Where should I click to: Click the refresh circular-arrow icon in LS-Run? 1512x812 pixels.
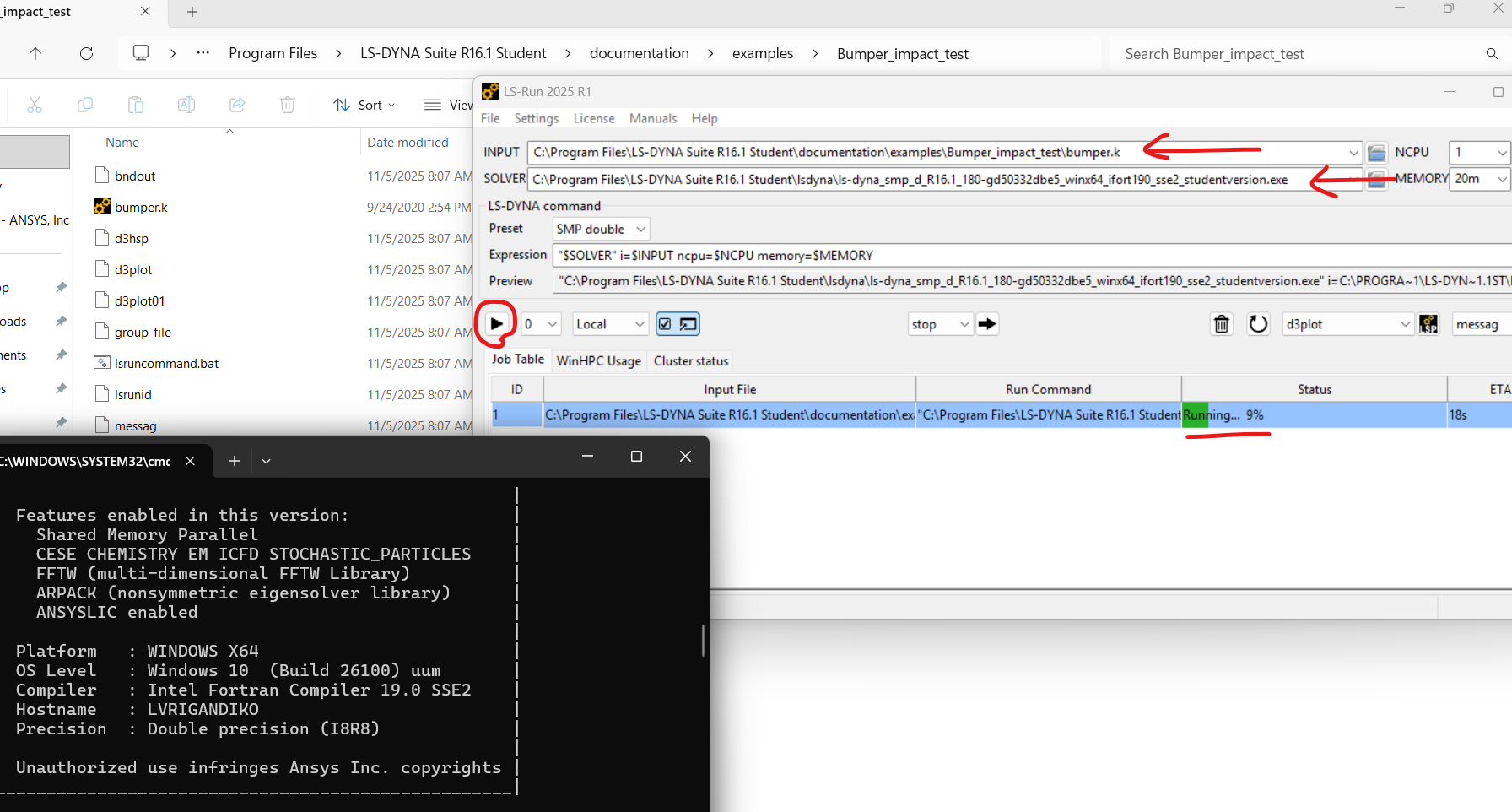coord(1258,324)
